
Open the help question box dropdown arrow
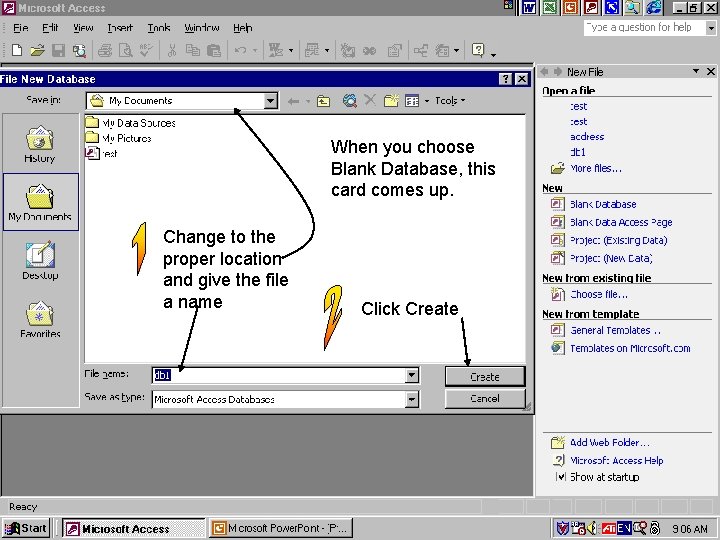[711, 28]
